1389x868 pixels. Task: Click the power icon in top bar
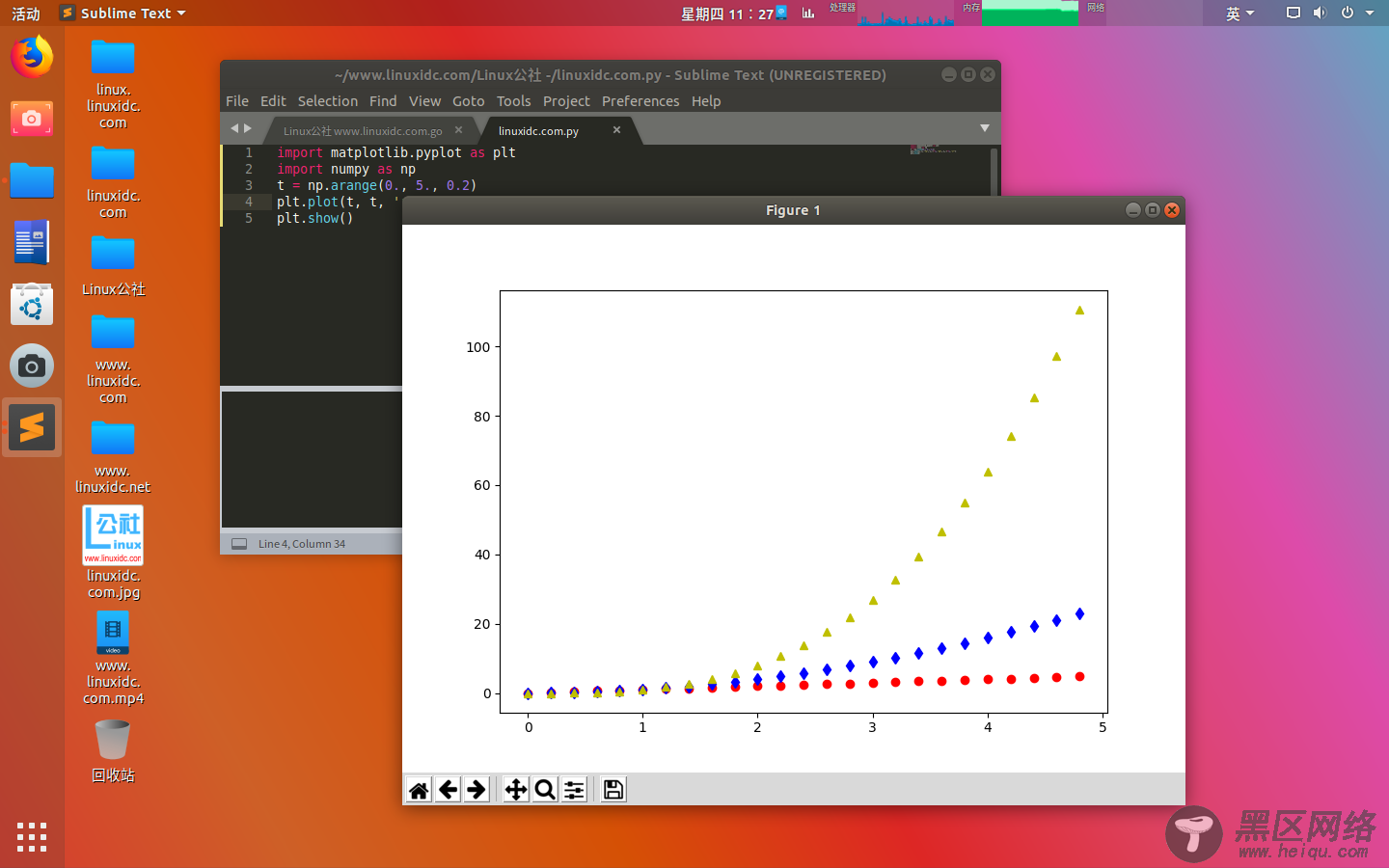[1348, 13]
